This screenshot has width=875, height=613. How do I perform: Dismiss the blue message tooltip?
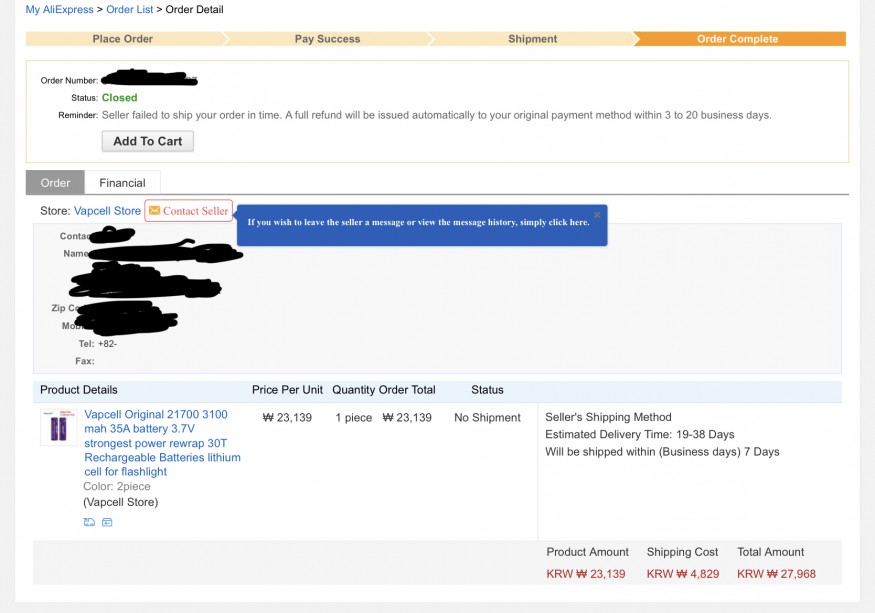click(597, 214)
